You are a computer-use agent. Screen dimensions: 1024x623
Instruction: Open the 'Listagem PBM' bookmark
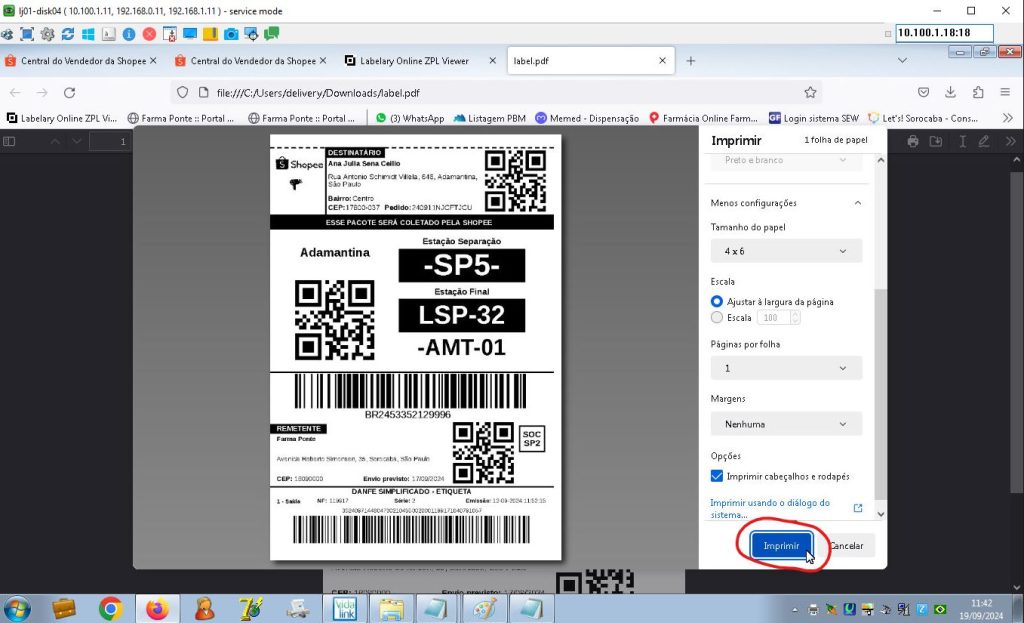(490, 118)
